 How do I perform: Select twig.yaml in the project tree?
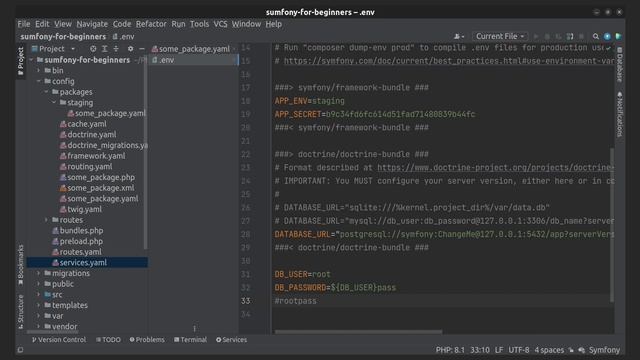(x=80, y=209)
